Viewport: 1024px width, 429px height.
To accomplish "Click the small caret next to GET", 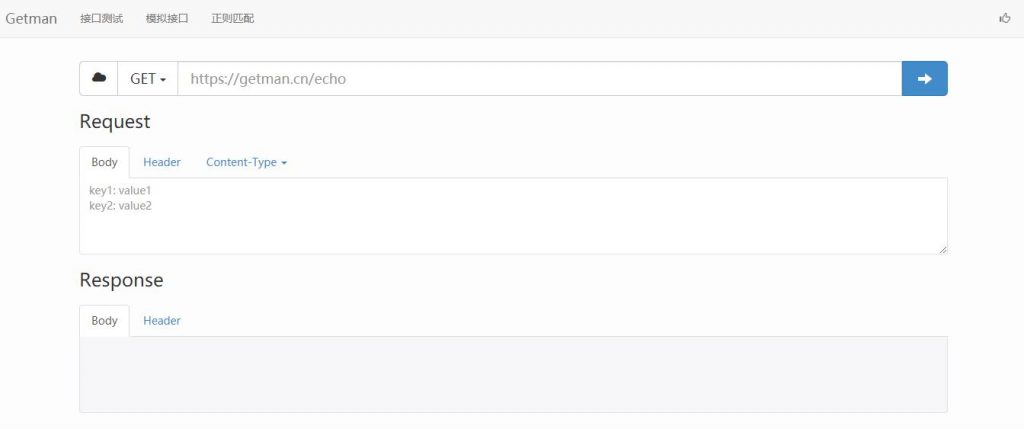I will click(163, 80).
